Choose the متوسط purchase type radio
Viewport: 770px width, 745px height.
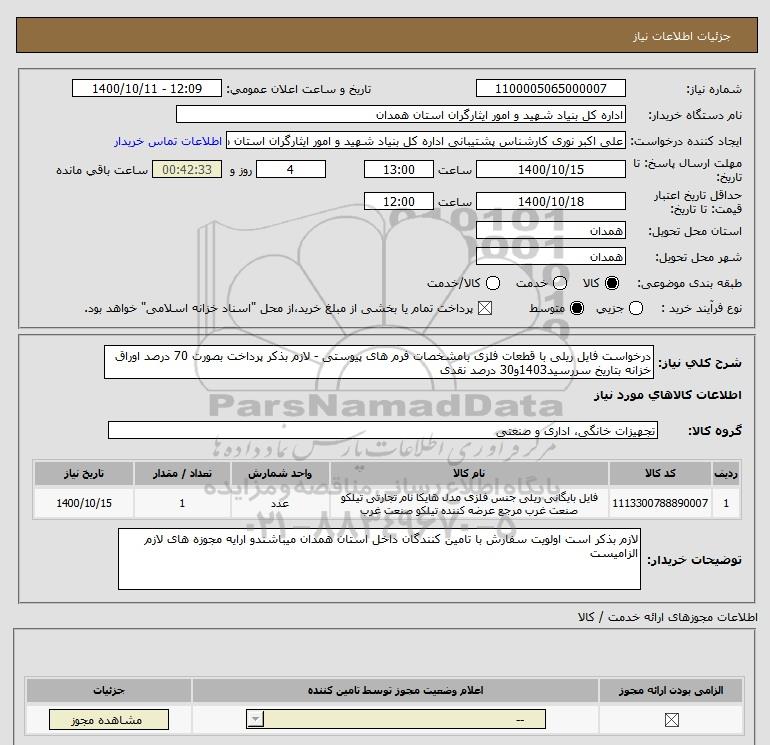tap(577, 309)
